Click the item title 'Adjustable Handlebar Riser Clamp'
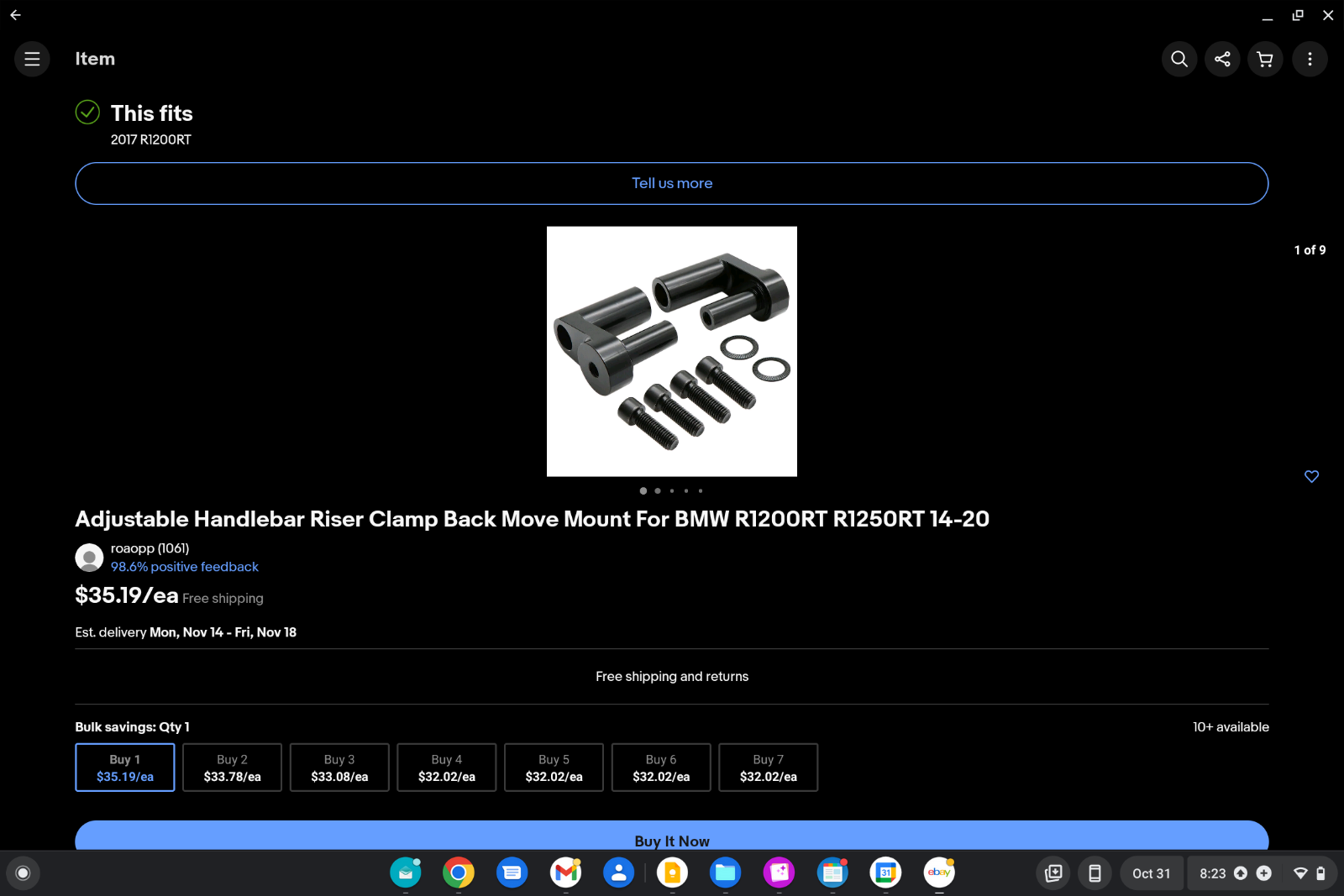The width and height of the screenshot is (1344, 896). (x=532, y=519)
